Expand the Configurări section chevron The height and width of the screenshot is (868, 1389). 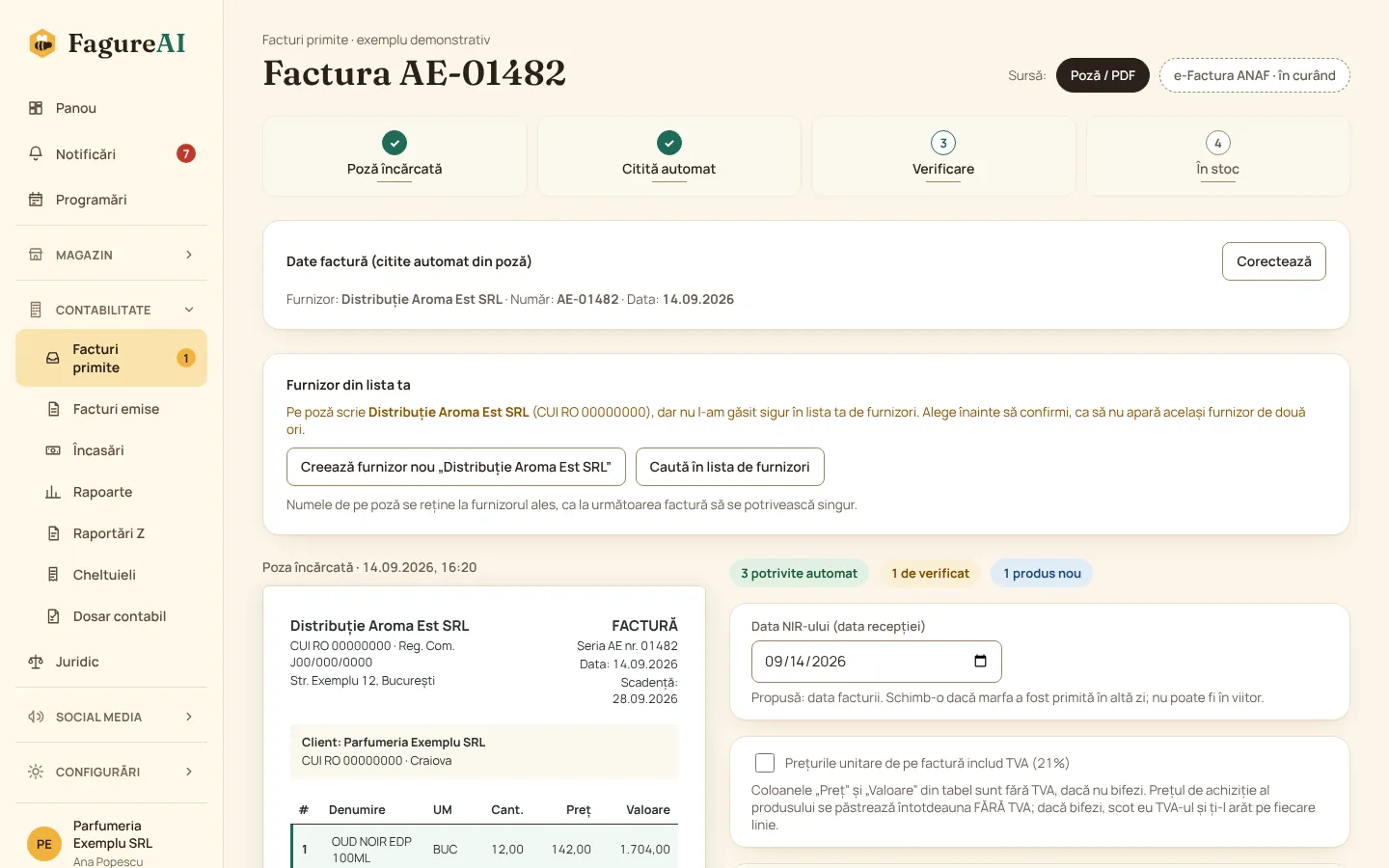pyautogui.click(x=189, y=772)
